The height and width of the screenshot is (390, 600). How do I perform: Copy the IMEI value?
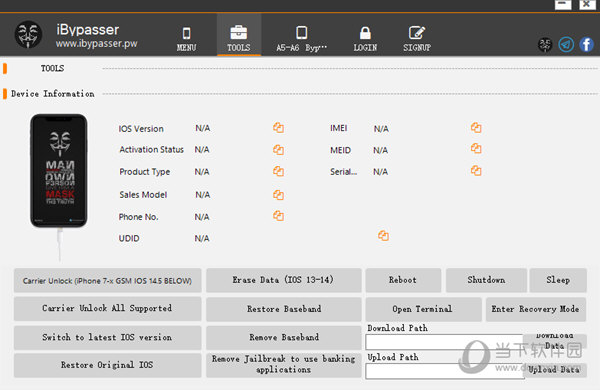tap(476, 127)
